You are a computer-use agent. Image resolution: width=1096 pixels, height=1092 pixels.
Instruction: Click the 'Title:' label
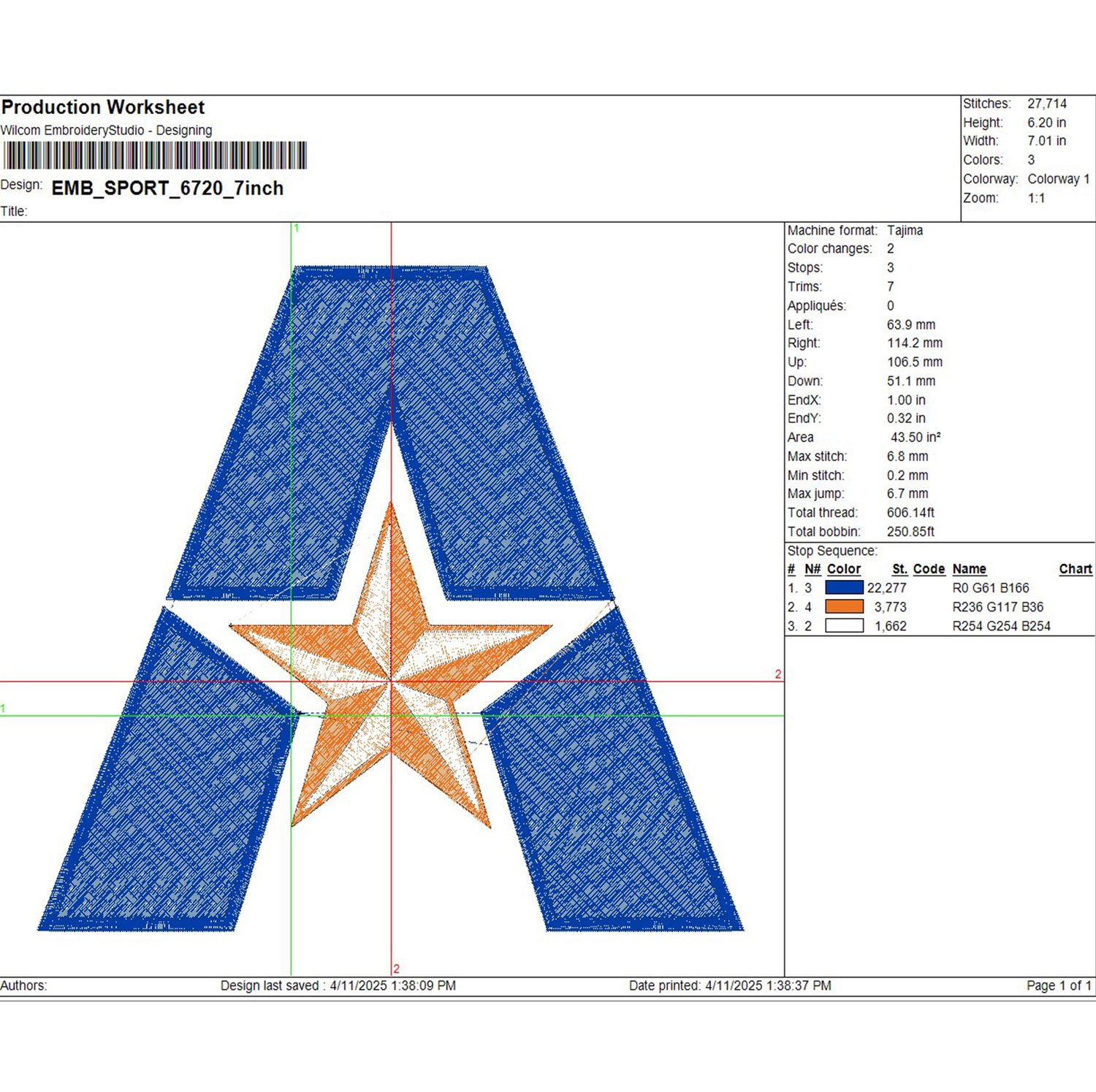tap(14, 212)
